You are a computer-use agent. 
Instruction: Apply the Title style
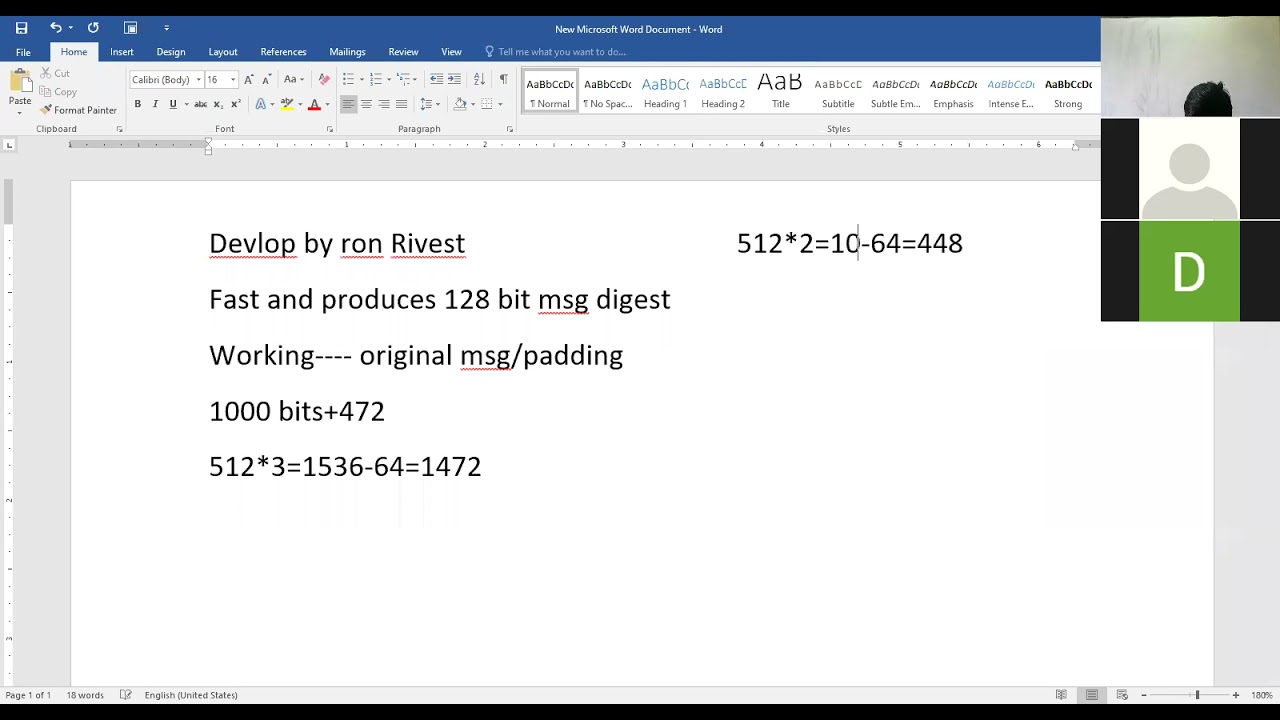click(x=781, y=92)
